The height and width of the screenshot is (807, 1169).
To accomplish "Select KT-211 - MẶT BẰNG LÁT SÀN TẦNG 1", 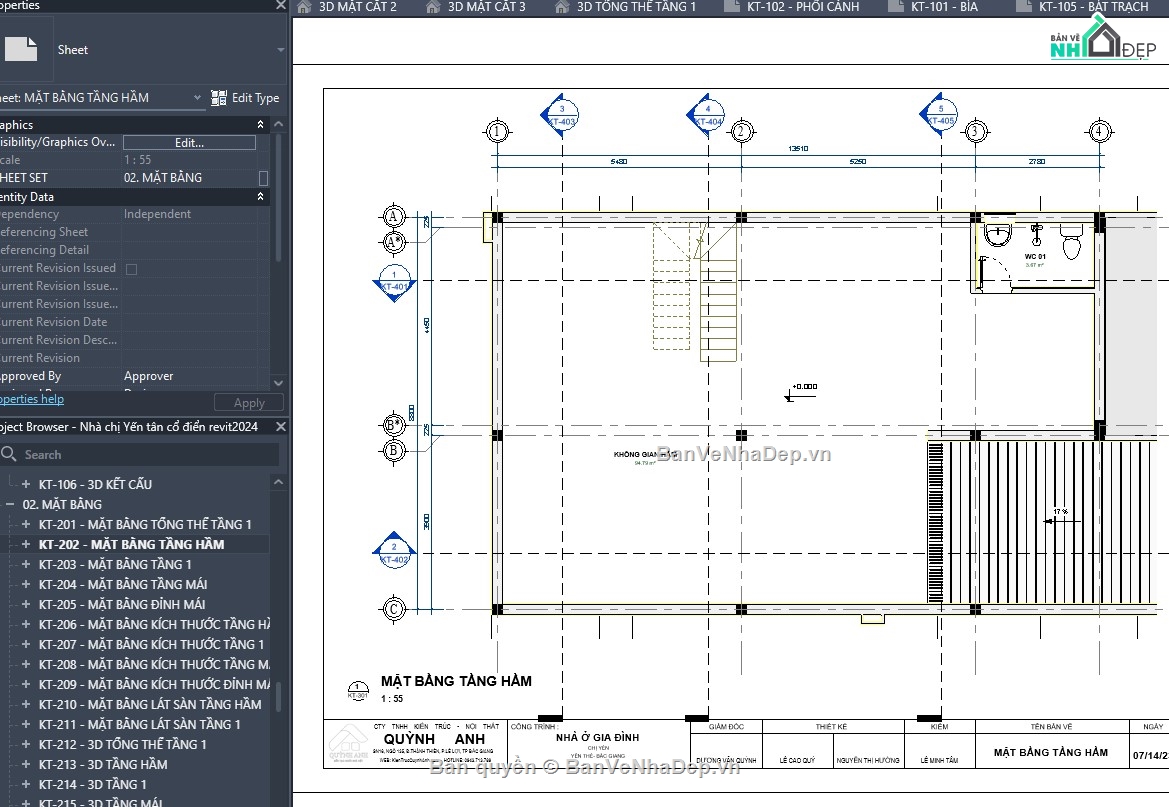I will click(x=139, y=724).
